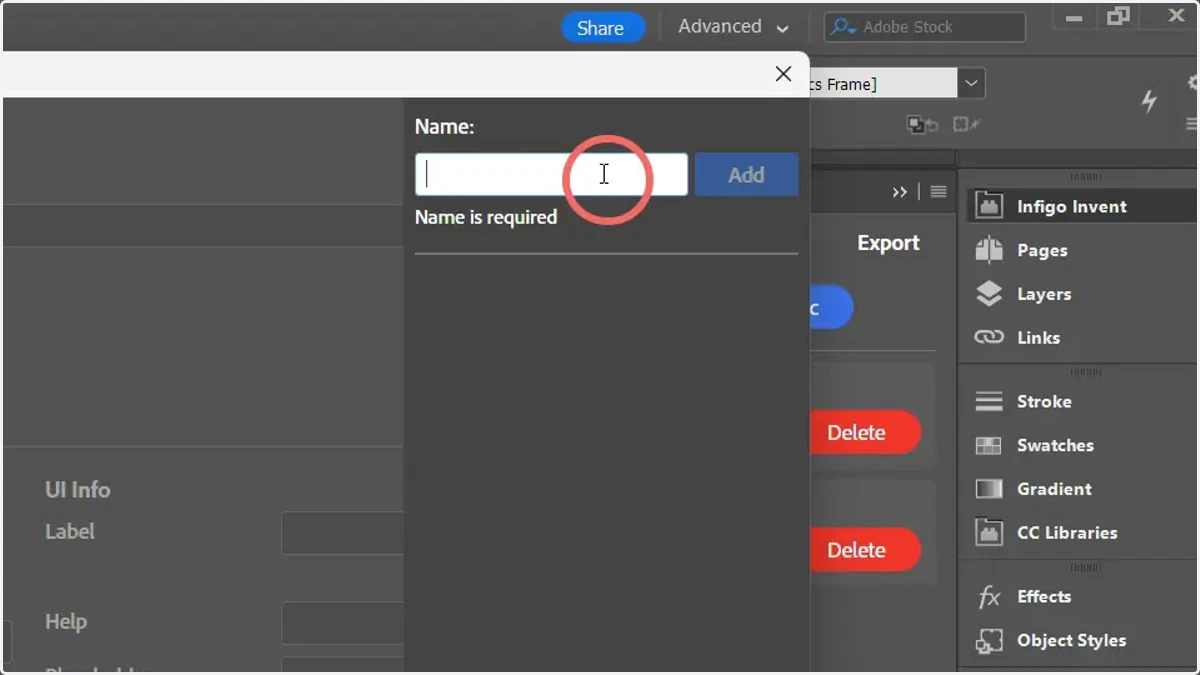Restore down the application window

tap(1118, 16)
